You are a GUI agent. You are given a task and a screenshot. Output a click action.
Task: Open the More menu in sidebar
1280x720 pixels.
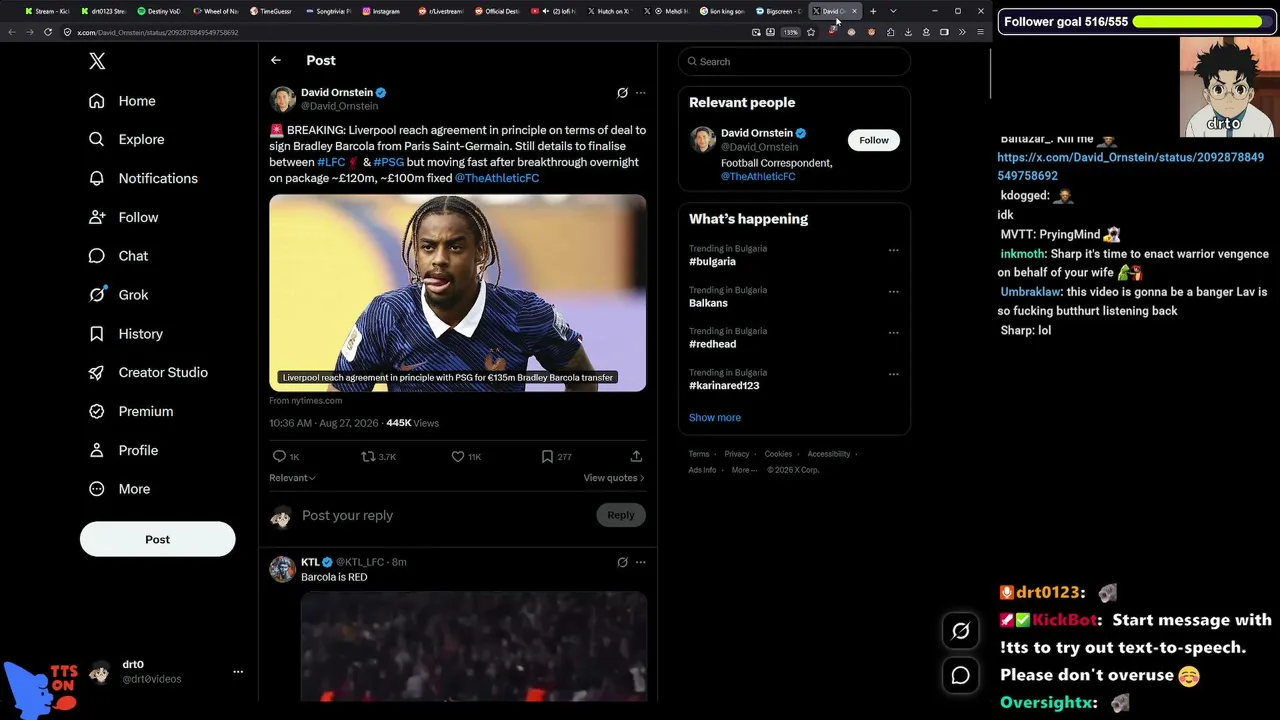(x=119, y=489)
